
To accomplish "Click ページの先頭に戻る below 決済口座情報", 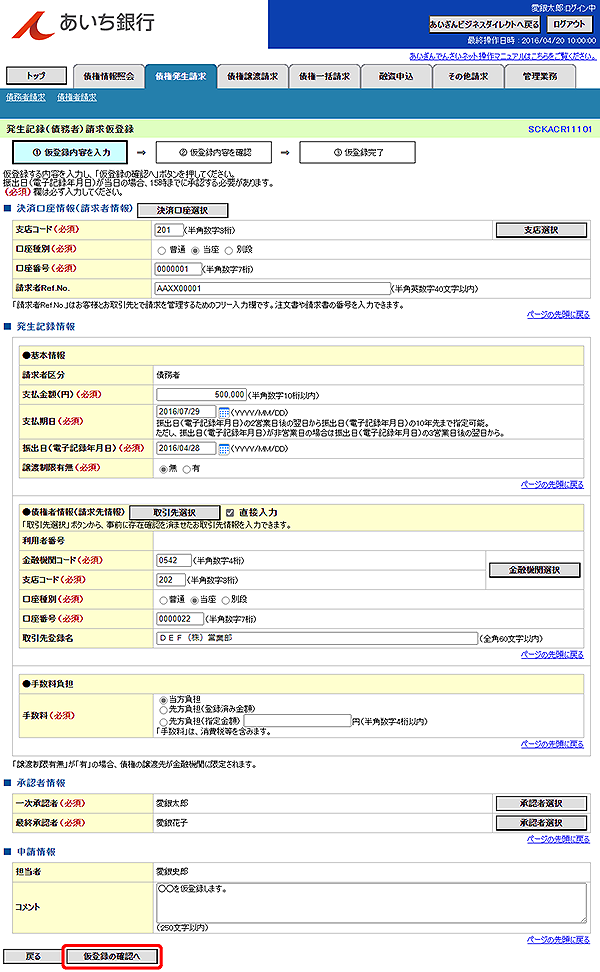I will coord(558,314).
